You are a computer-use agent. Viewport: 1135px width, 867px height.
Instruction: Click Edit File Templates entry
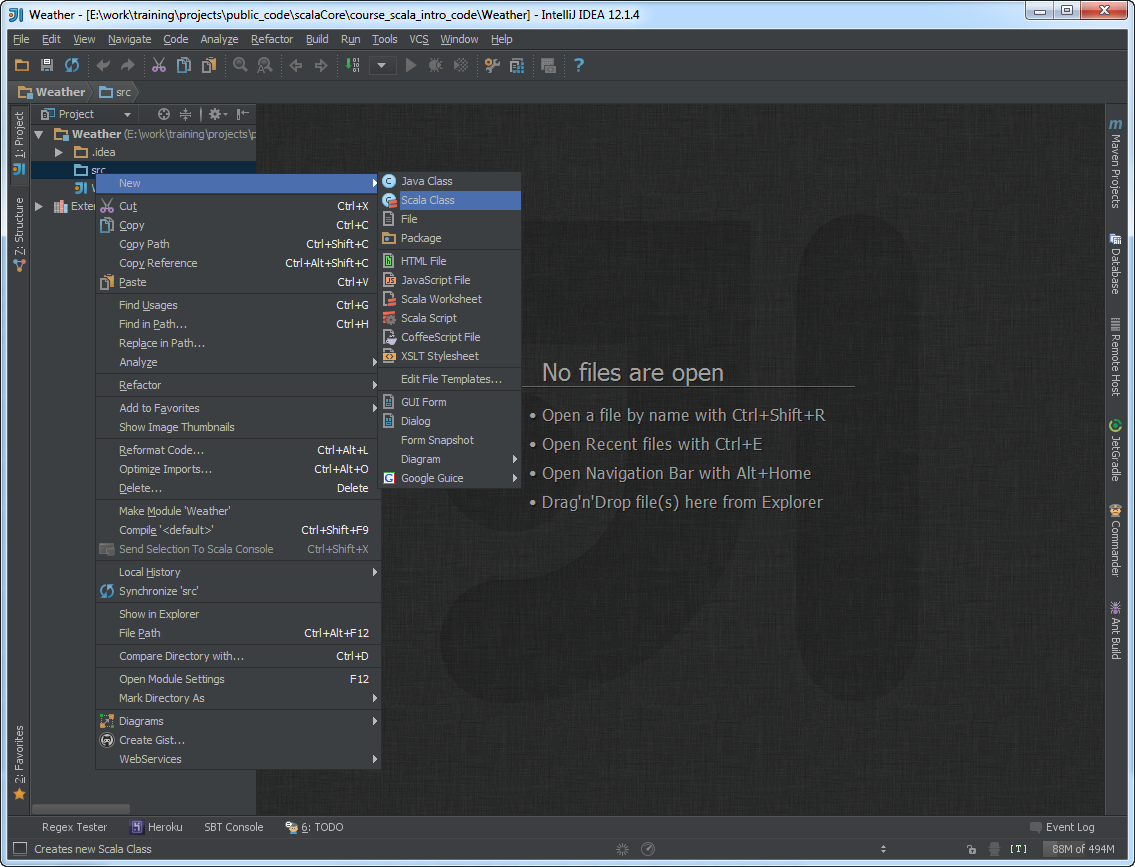tap(450, 378)
